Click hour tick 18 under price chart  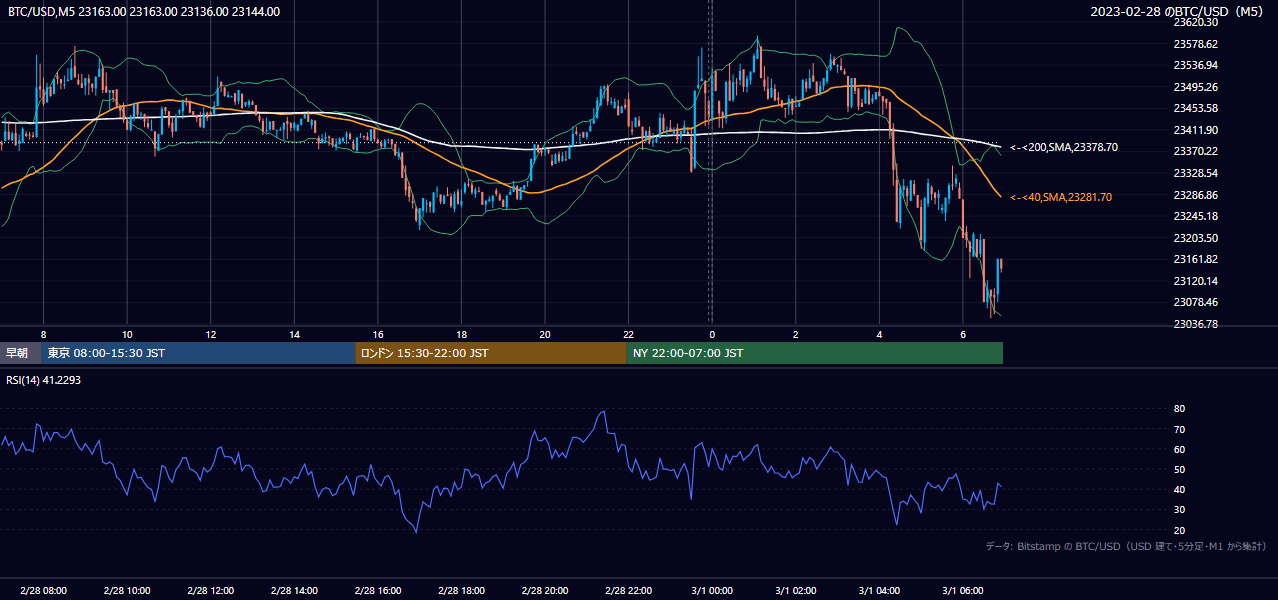[461, 334]
